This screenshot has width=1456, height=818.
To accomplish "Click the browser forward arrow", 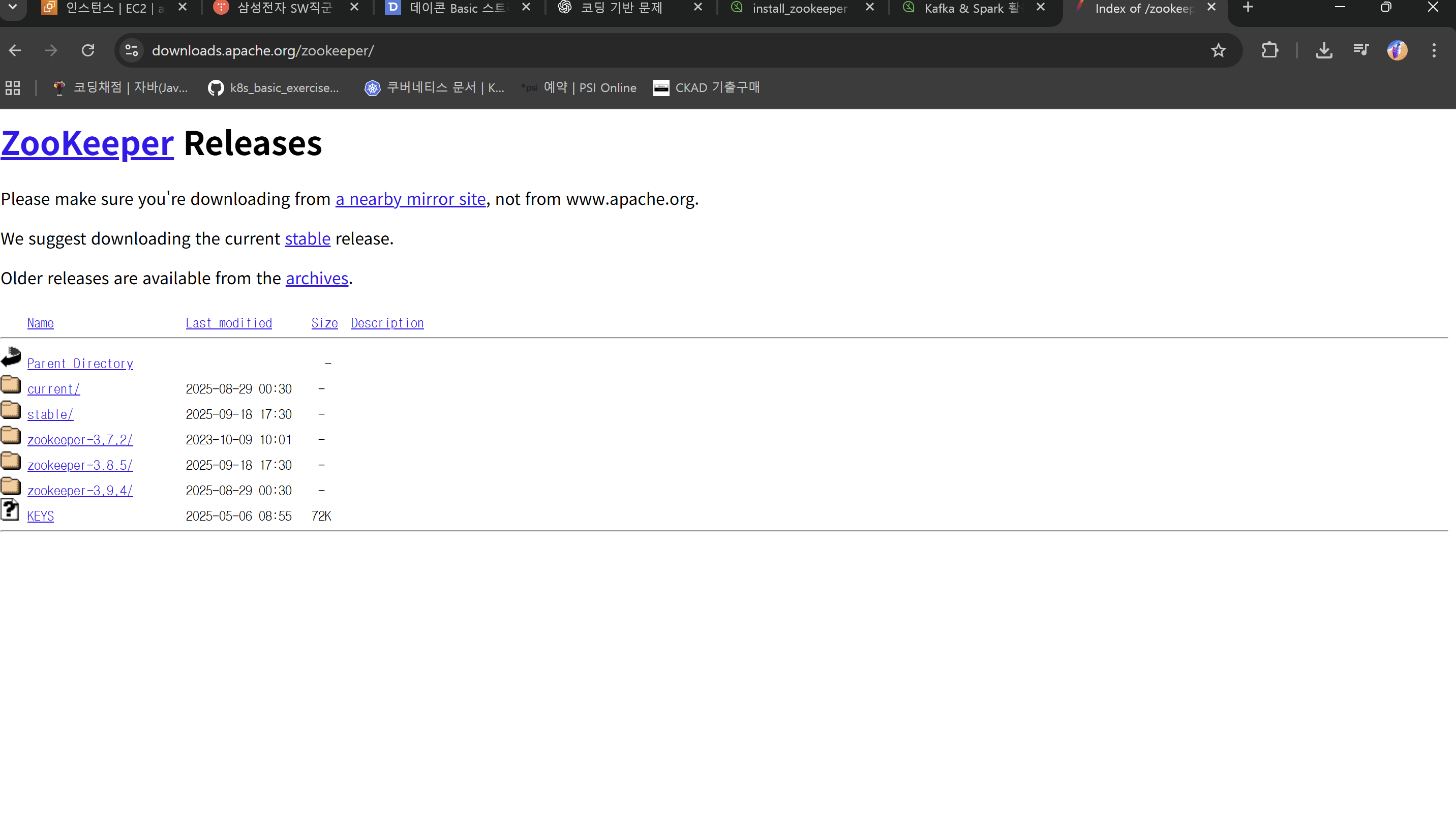I will 51,50.
